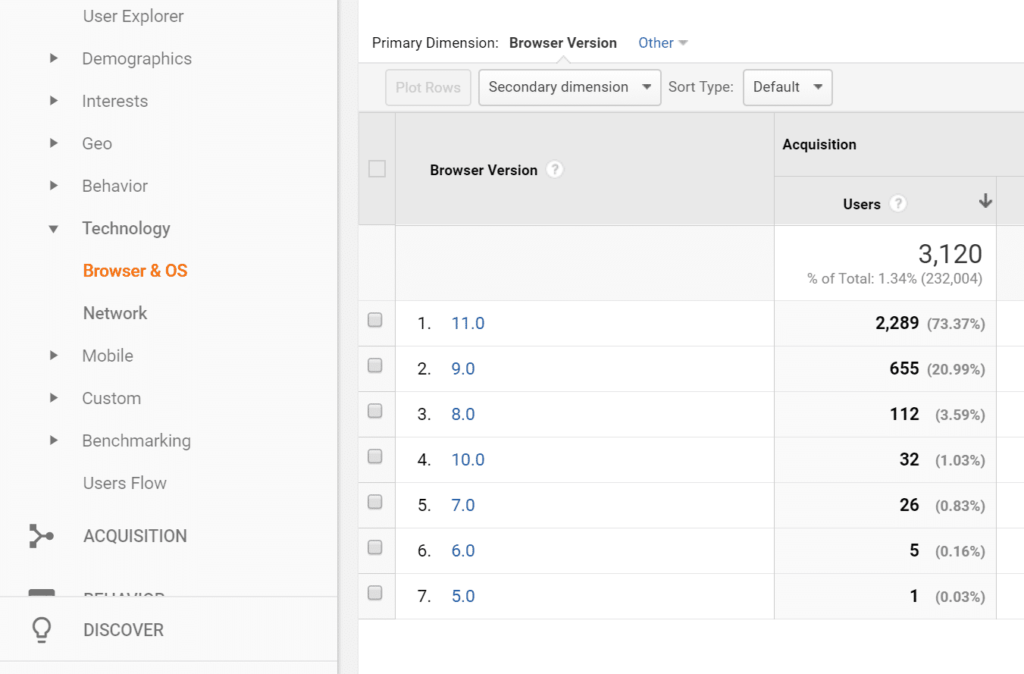1024x674 pixels.
Task: Click the Acquisition branching arrows icon
Action: click(x=41, y=536)
